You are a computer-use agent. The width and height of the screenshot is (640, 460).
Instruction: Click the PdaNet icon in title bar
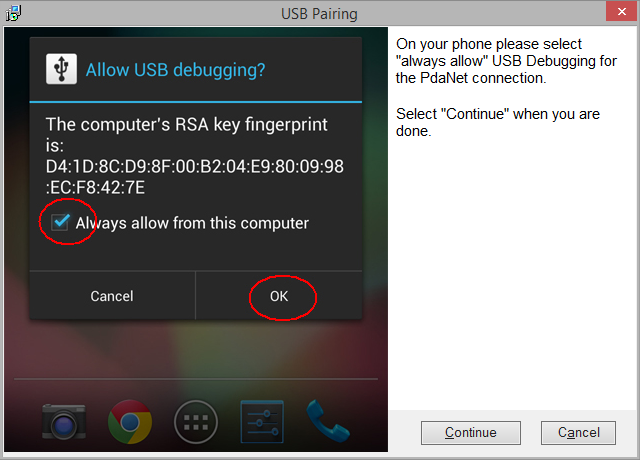[13, 13]
